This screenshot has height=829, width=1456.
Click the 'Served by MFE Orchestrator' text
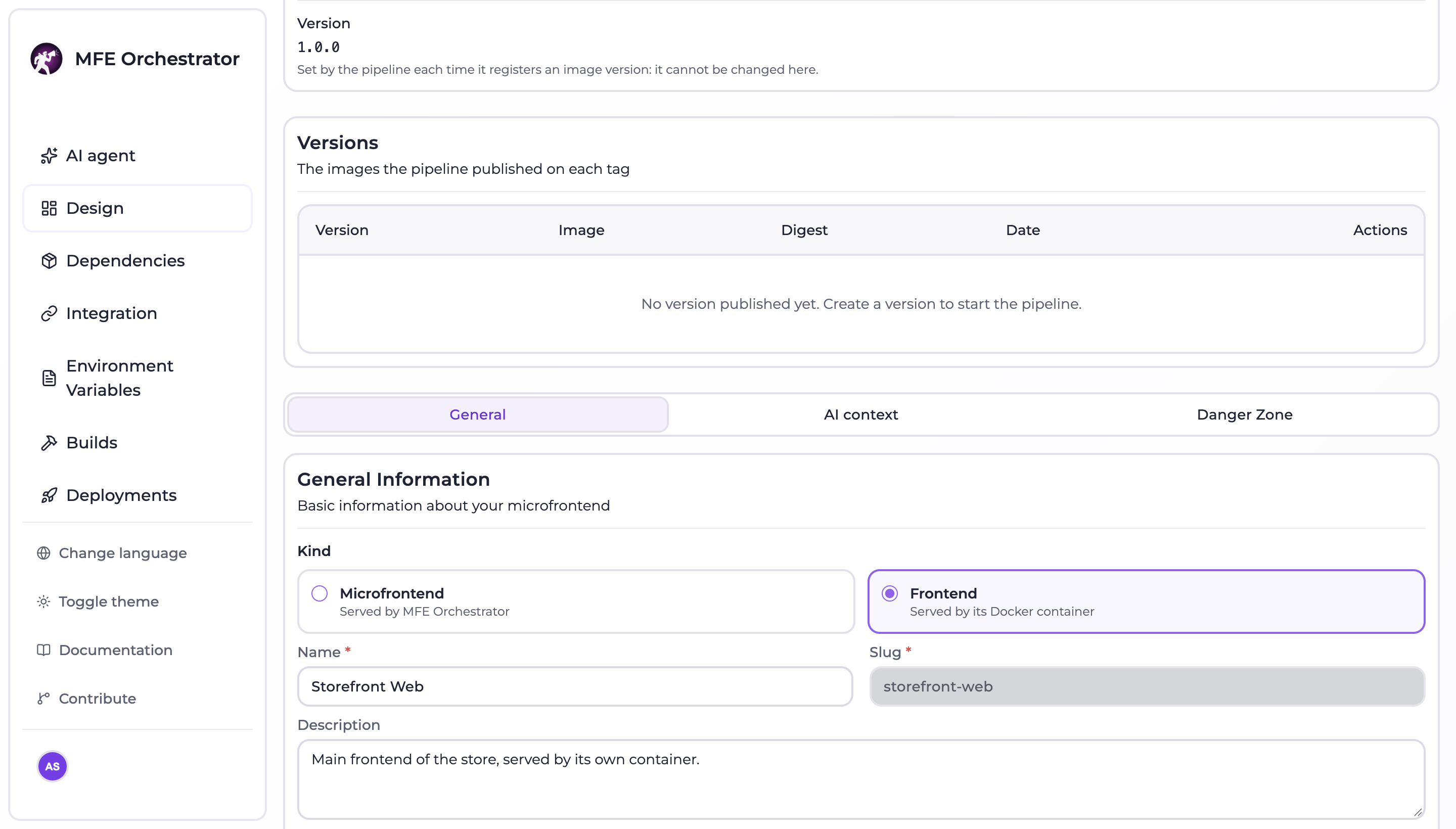pyautogui.click(x=424, y=611)
